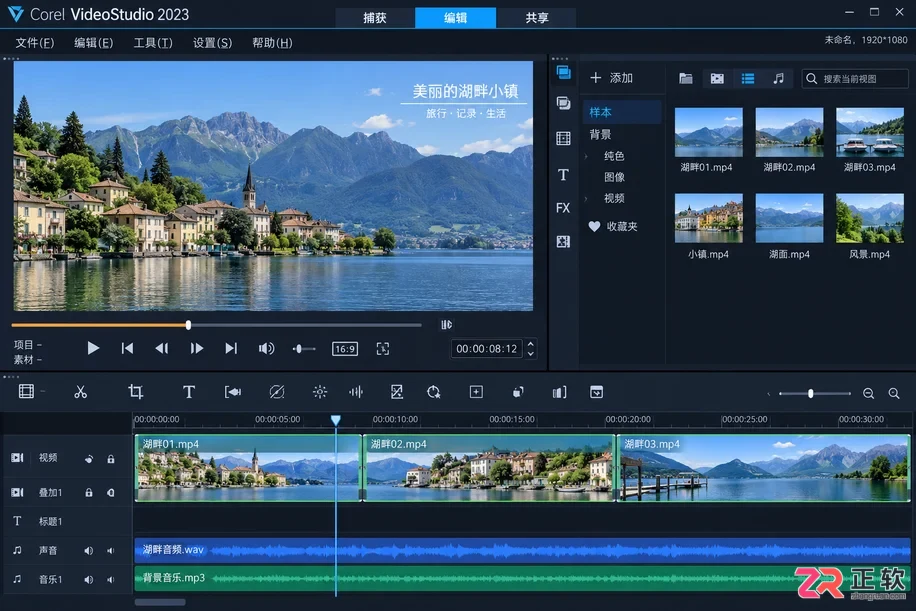Open the Titles (T) library panel
This screenshot has width=916, height=611.
pyautogui.click(x=563, y=175)
